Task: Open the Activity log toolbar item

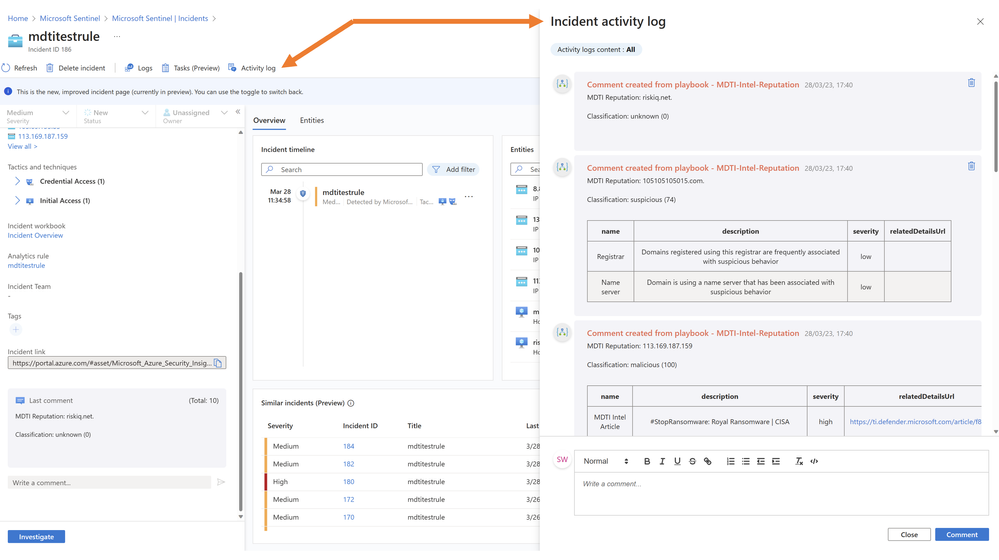Action: 252,68
